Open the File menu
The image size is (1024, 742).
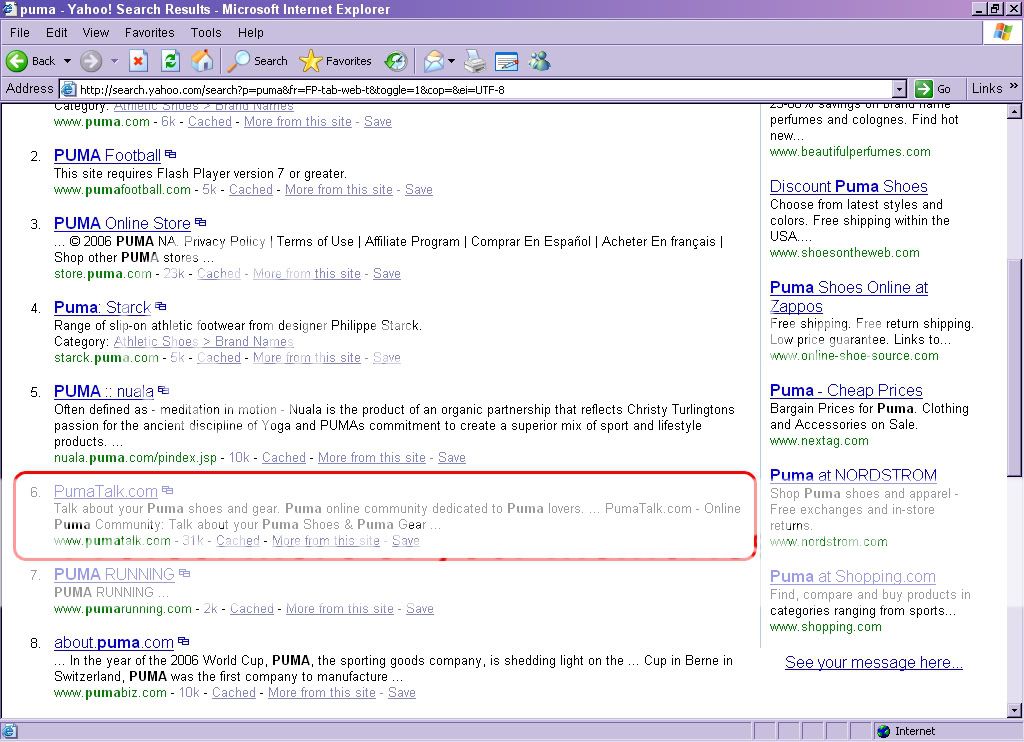pos(19,33)
